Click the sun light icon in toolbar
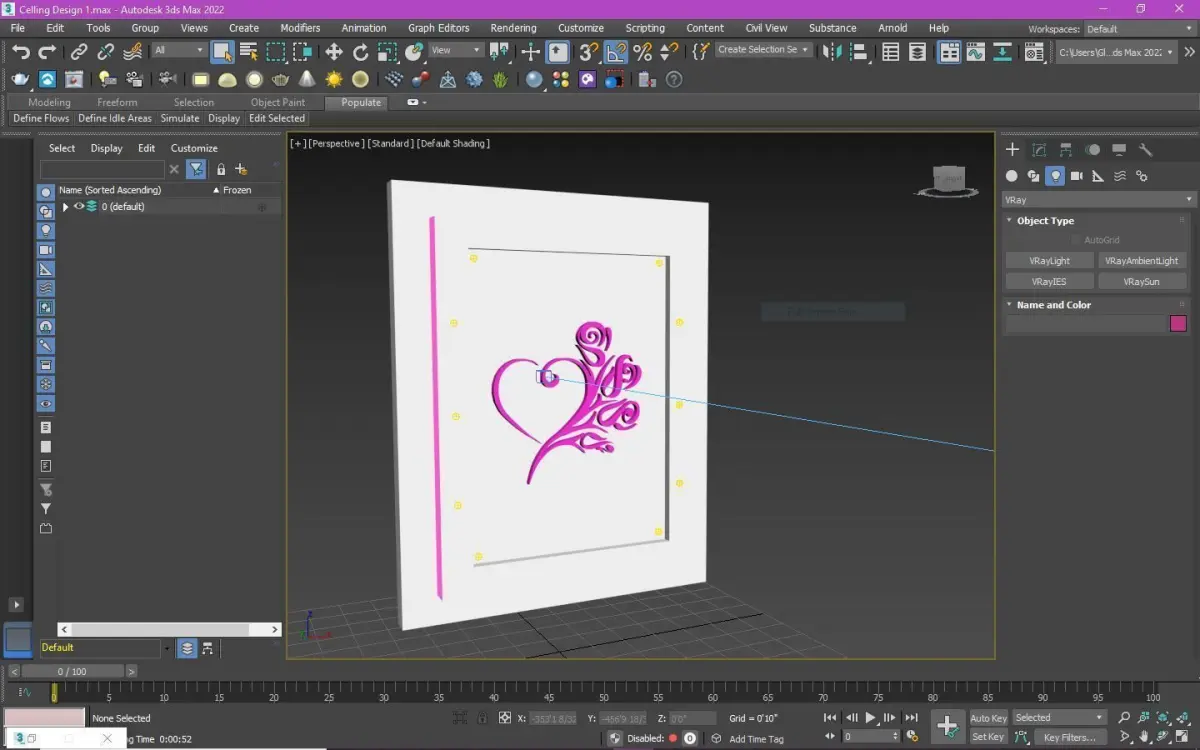 click(x=334, y=79)
